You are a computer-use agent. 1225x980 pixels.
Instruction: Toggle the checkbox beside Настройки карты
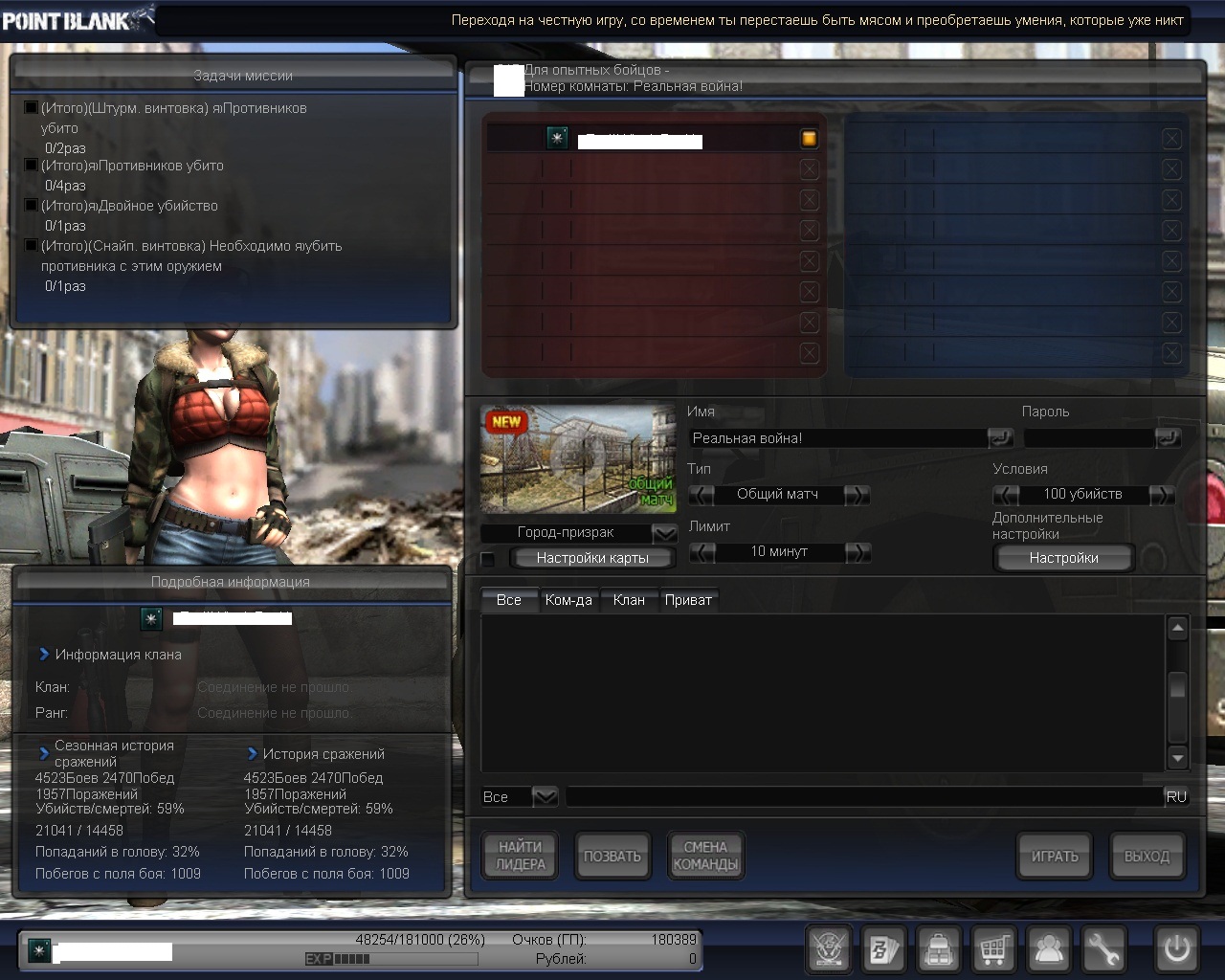pyautogui.click(x=488, y=559)
